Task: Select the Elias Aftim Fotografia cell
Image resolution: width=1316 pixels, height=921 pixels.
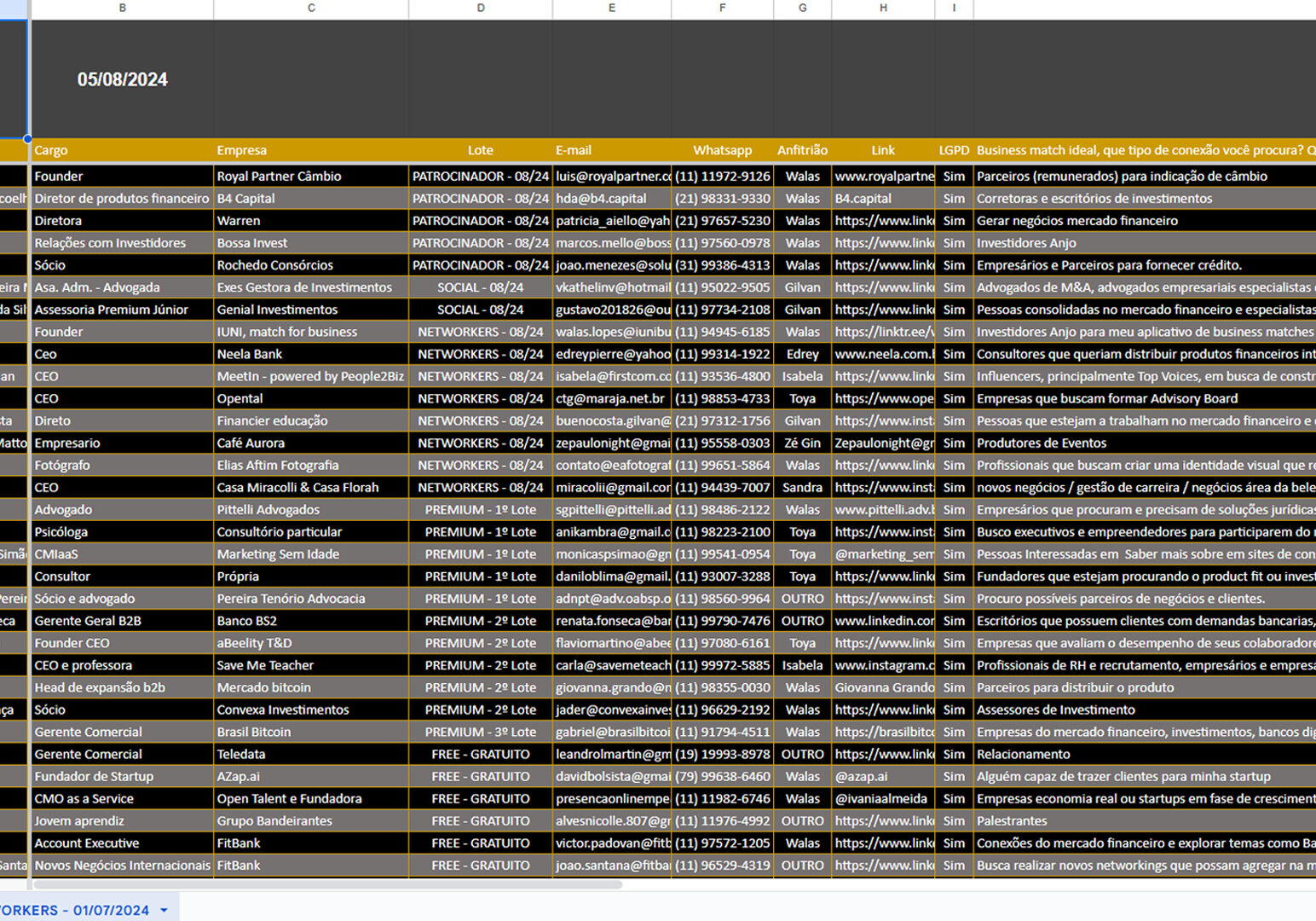Action: pyautogui.click(x=311, y=465)
